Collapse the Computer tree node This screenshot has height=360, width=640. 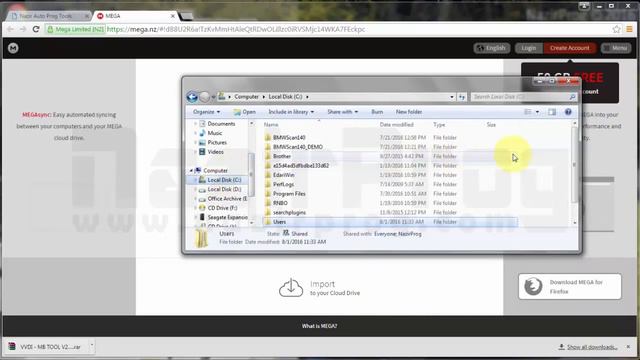[x=191, y=171]
